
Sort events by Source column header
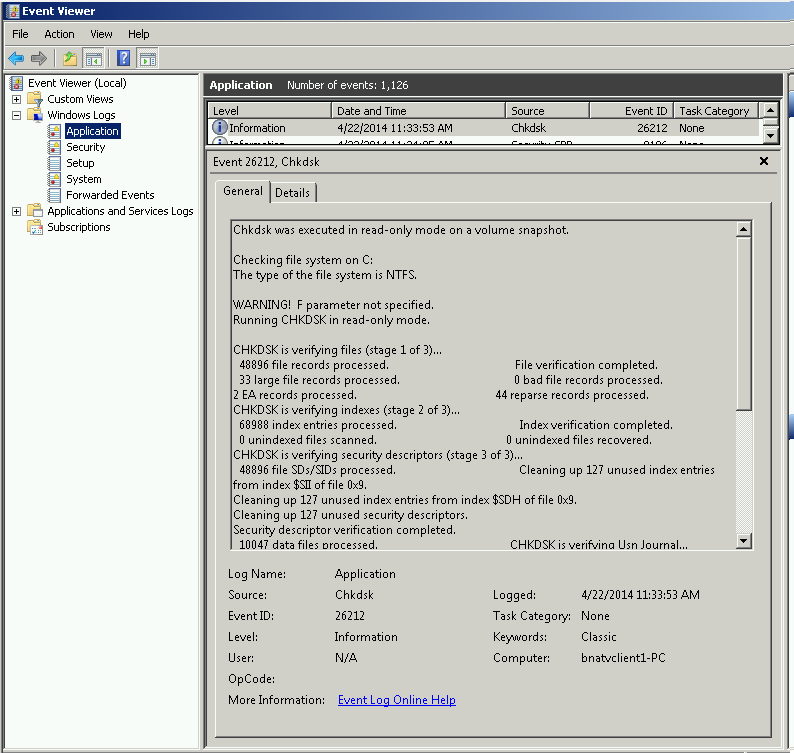pyautogui.click(x=547, y=110)
